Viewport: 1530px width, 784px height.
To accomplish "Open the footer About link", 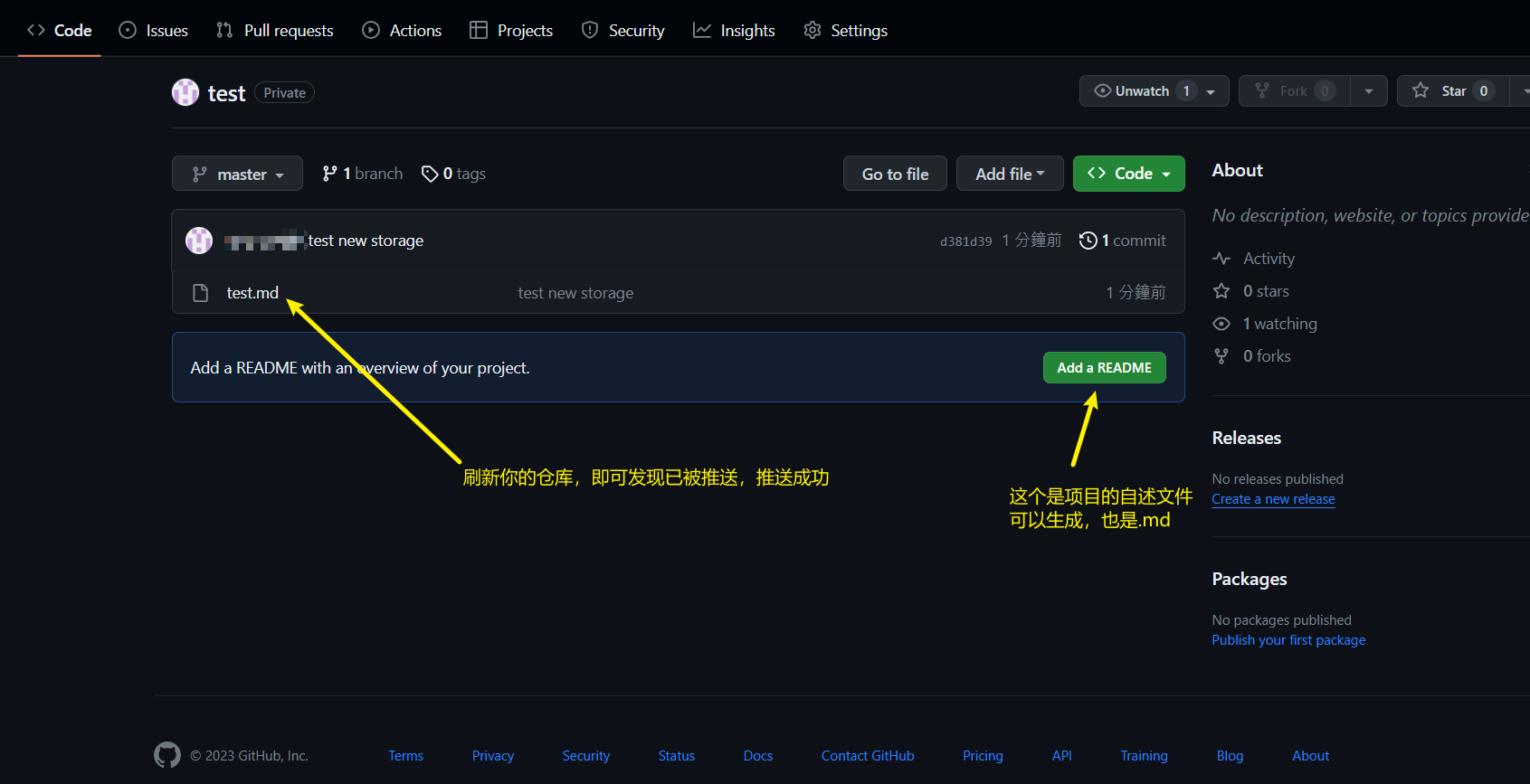I will pyautogui.click(x=1310, y=756).
